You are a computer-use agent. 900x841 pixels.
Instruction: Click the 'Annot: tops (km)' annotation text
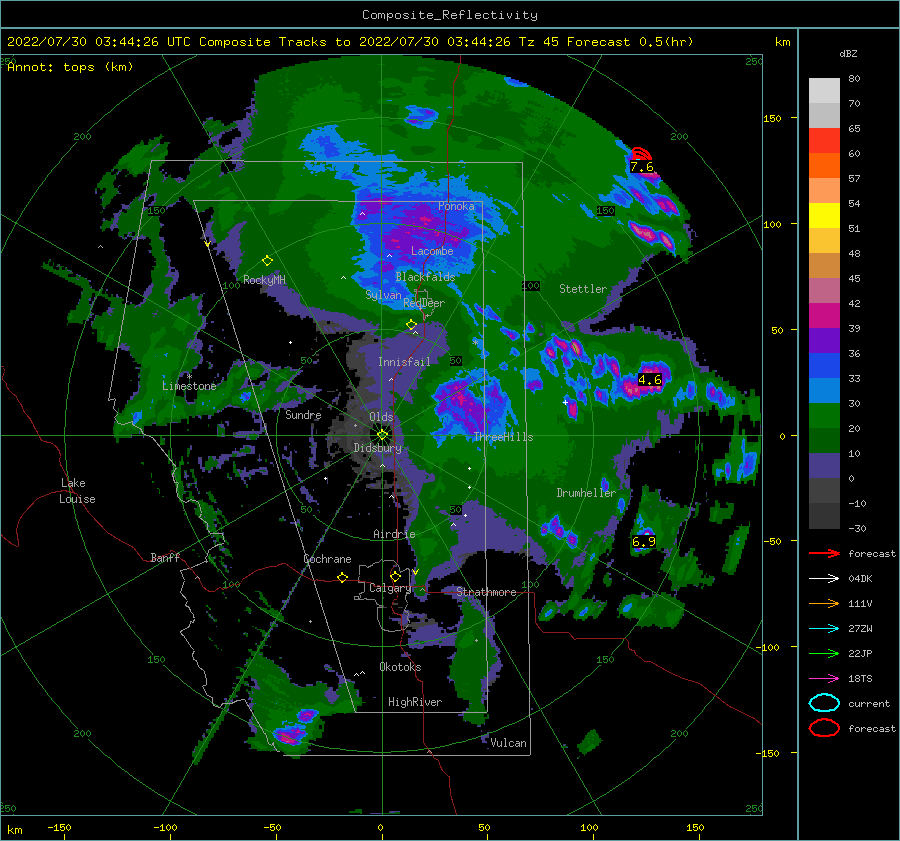click(70, 67)
